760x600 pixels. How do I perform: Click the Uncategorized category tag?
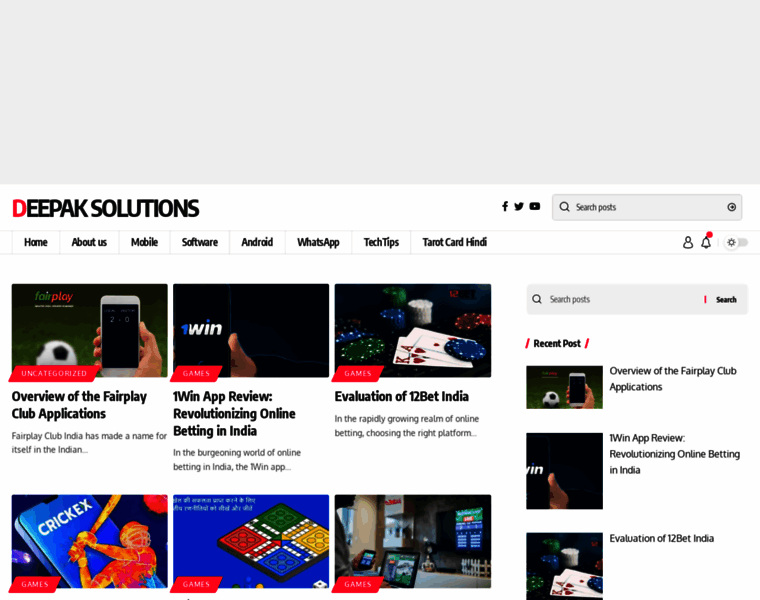point(54,373)
